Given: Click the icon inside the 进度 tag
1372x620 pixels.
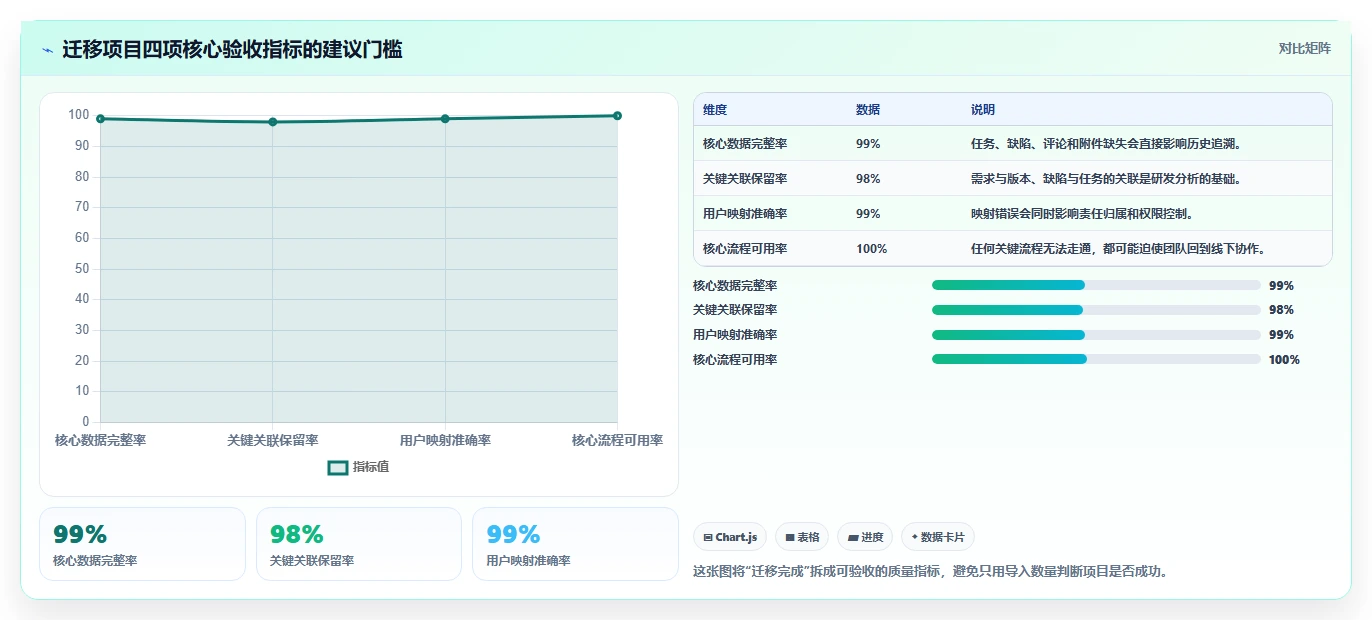Looking at the screenshot, I should (852, 538).
